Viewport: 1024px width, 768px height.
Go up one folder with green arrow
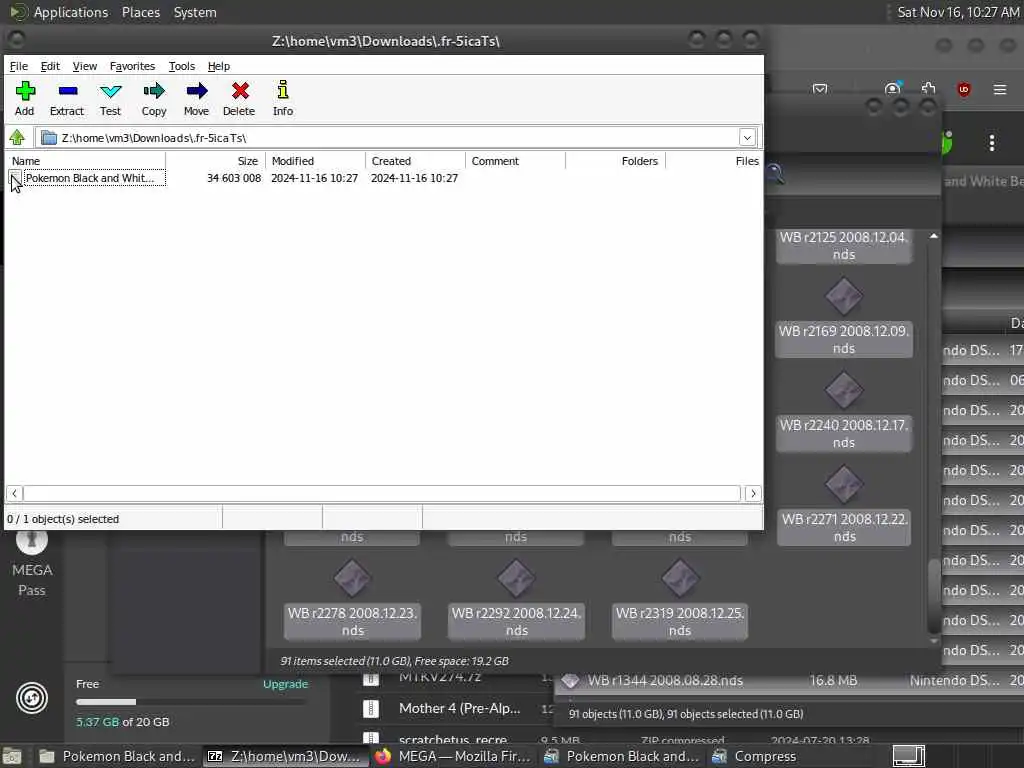pyautogui.click(x=17, y=138)
